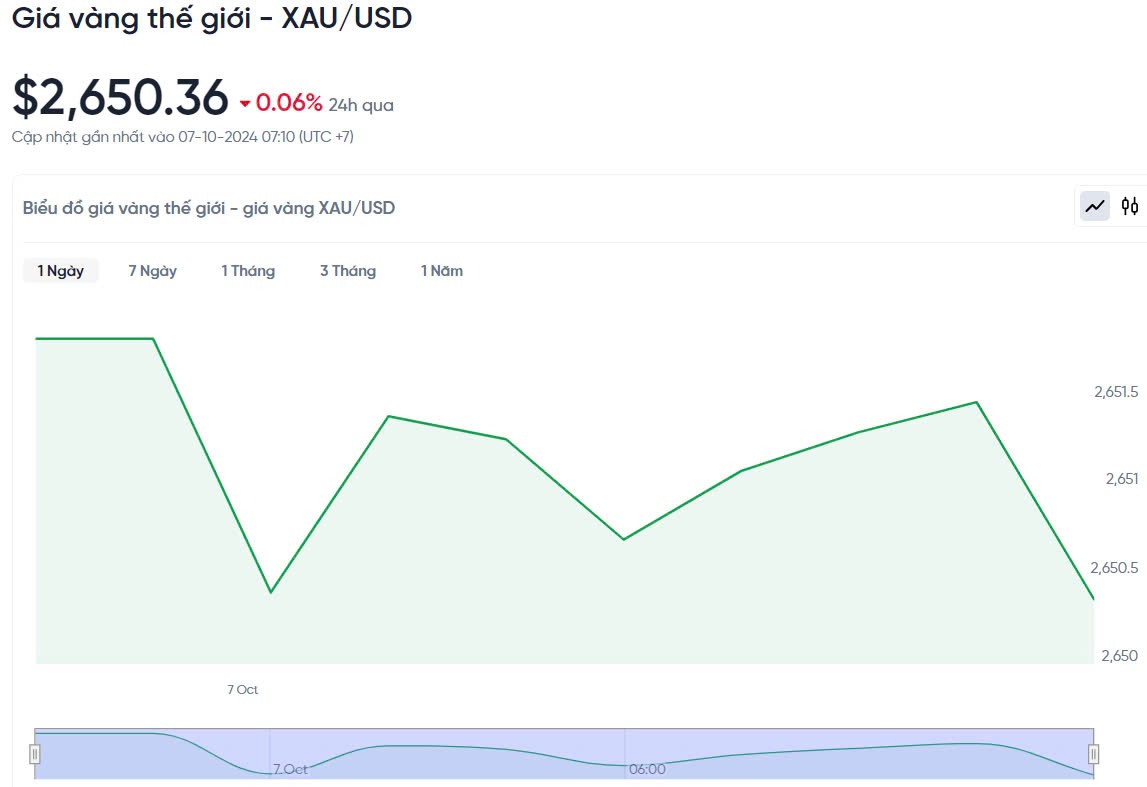Click the -0.06% change percentage
Image resolution: width=1147 pixels, height=787 pixels.
coord(289,103)
